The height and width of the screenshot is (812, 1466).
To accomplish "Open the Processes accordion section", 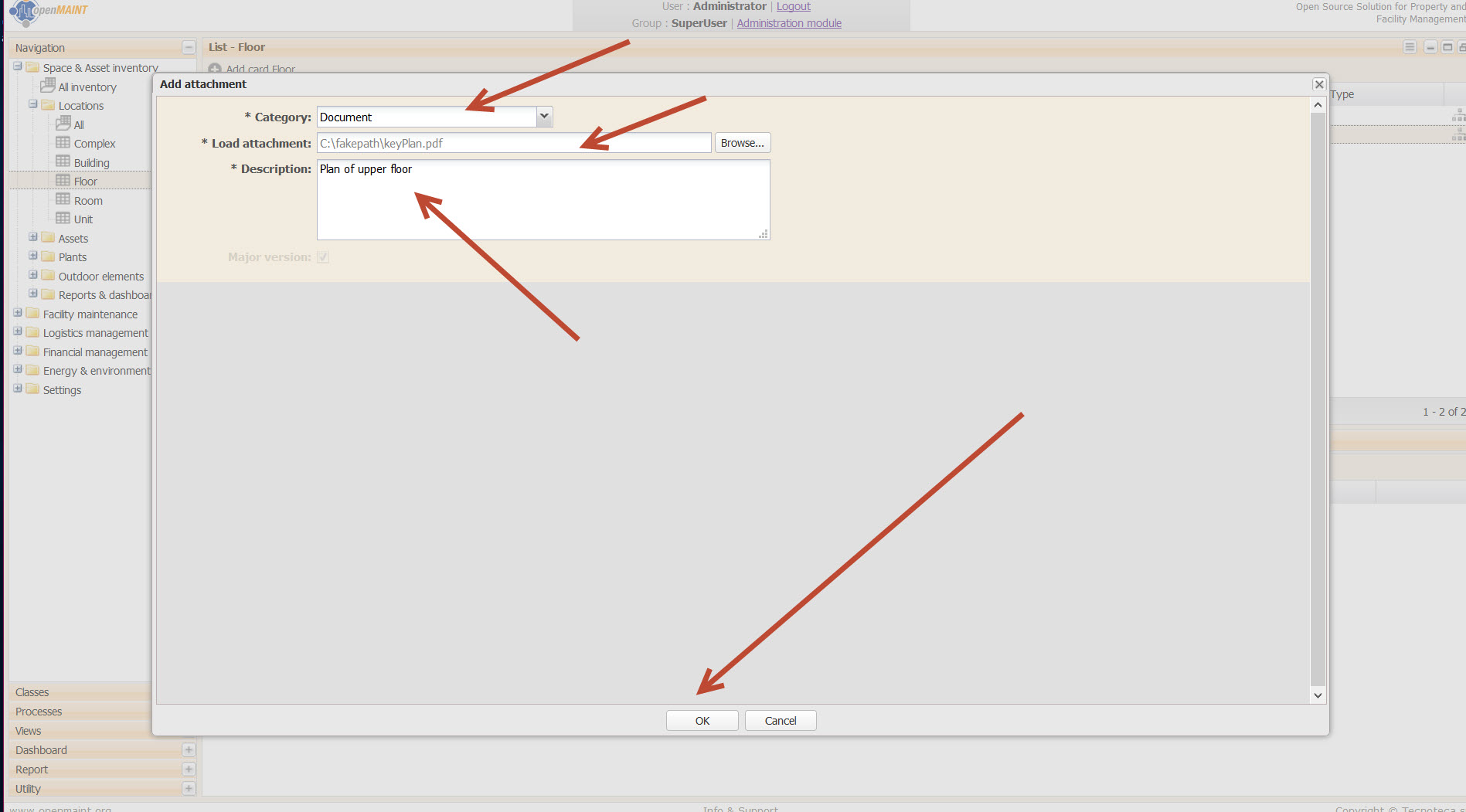I will tap(39, 712).
